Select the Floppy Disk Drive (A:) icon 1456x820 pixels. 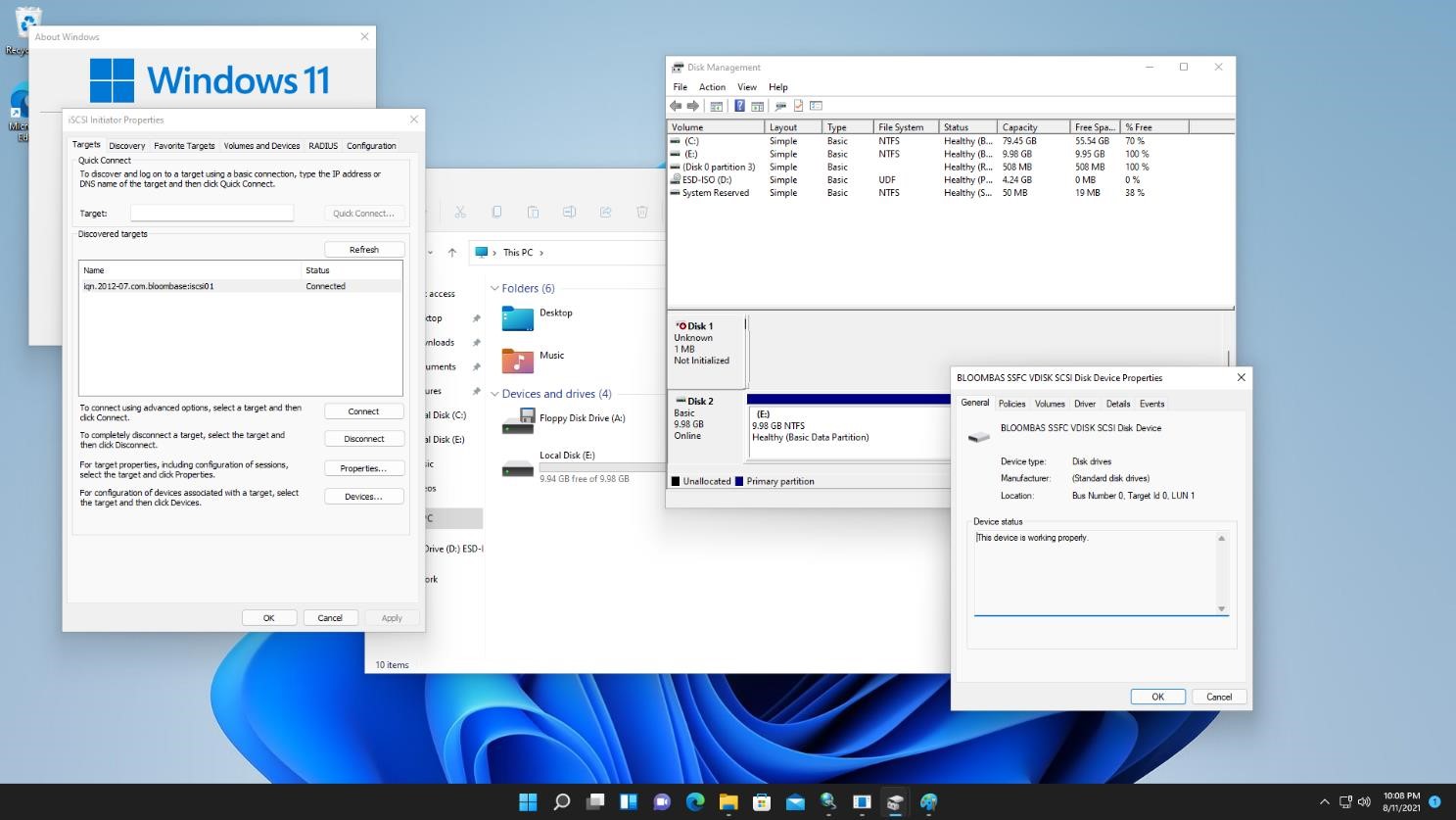(518, 423)
